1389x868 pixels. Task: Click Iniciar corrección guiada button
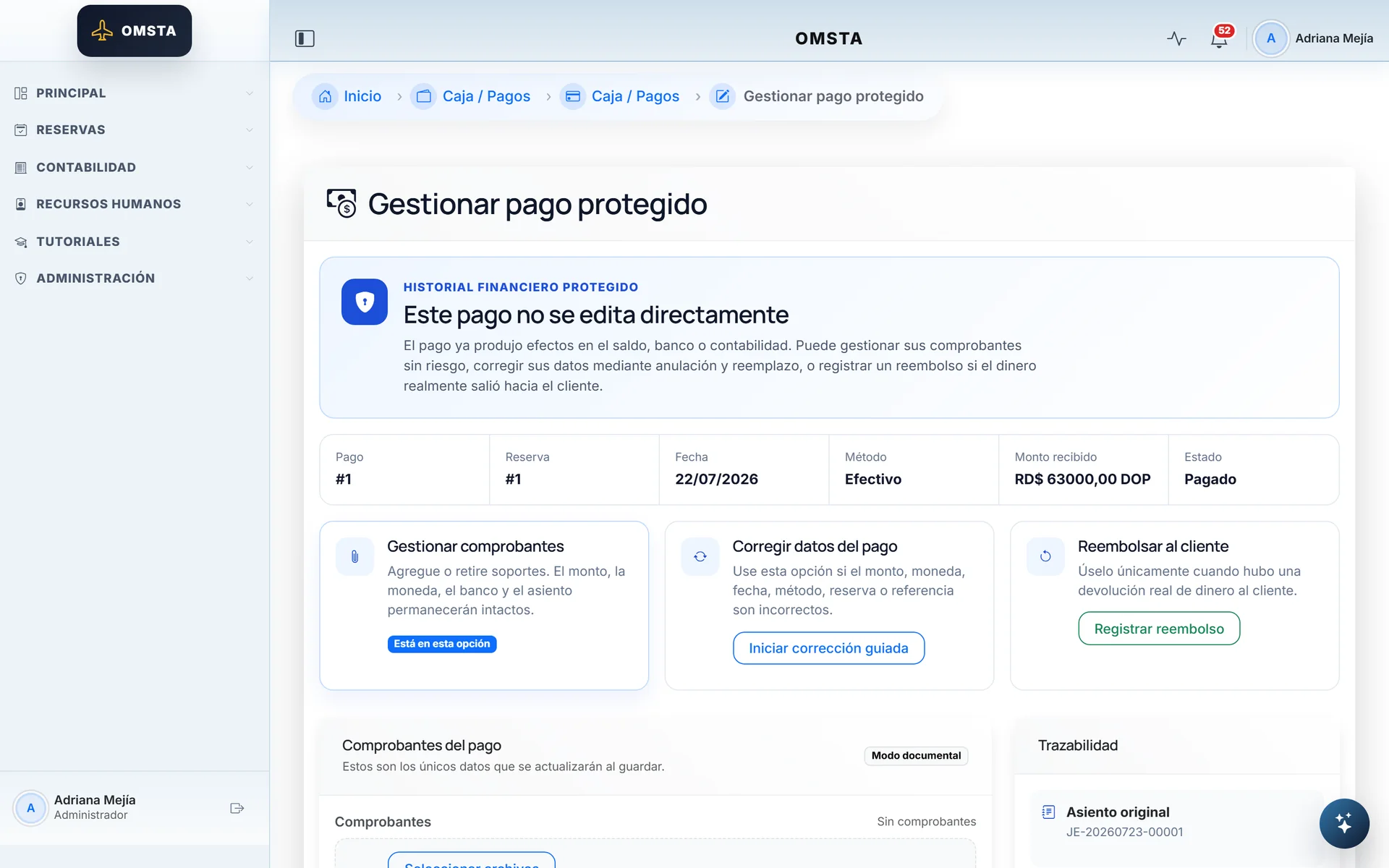[828, 648]
